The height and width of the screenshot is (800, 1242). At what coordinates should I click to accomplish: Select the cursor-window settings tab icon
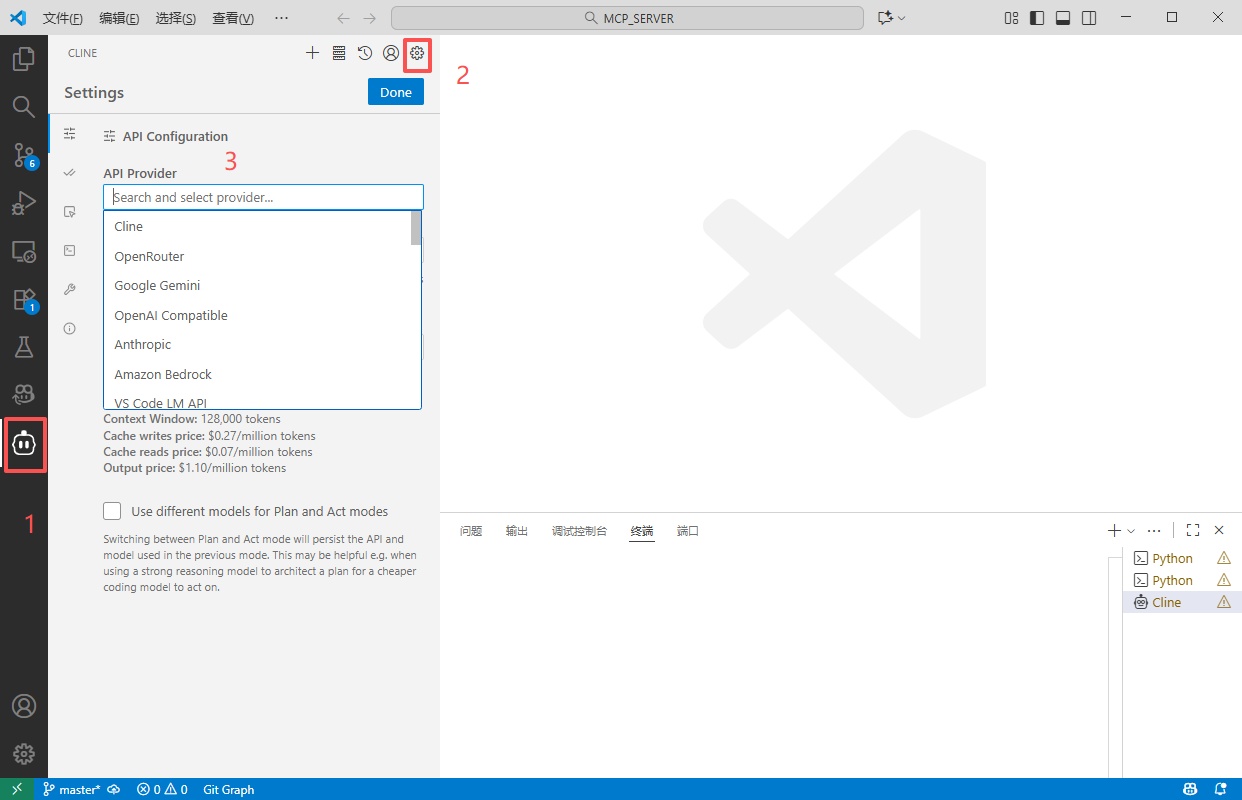click(x=69, y=211)
